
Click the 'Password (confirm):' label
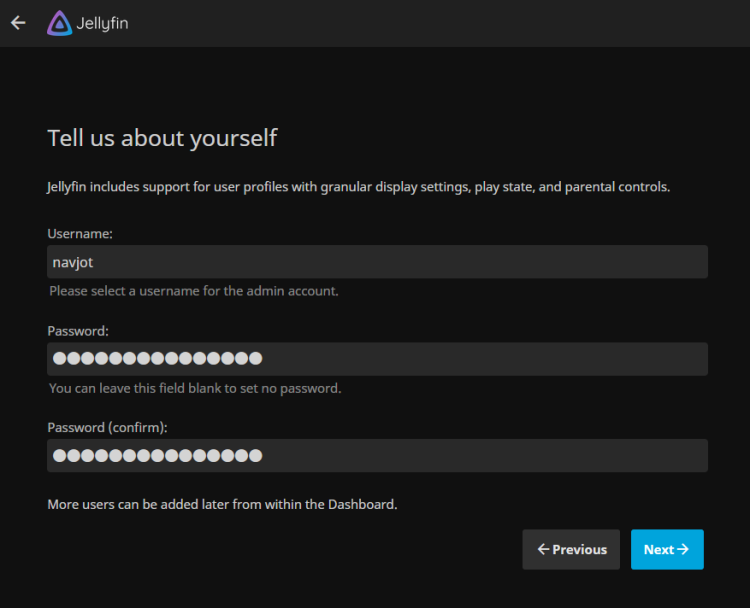pyautogui.click(x=108, y=427)
